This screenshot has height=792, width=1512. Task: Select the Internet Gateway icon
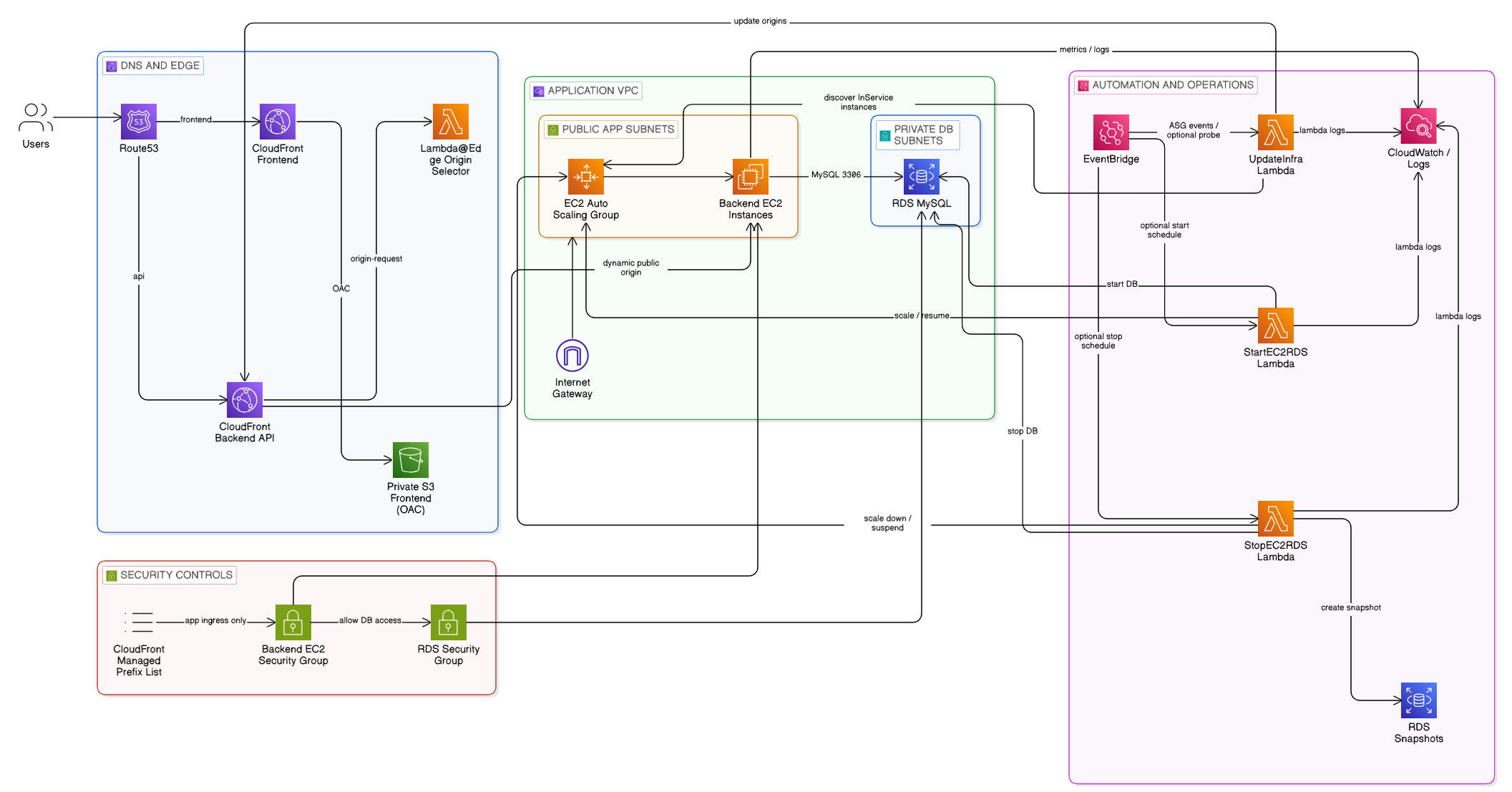click(572, 356)
